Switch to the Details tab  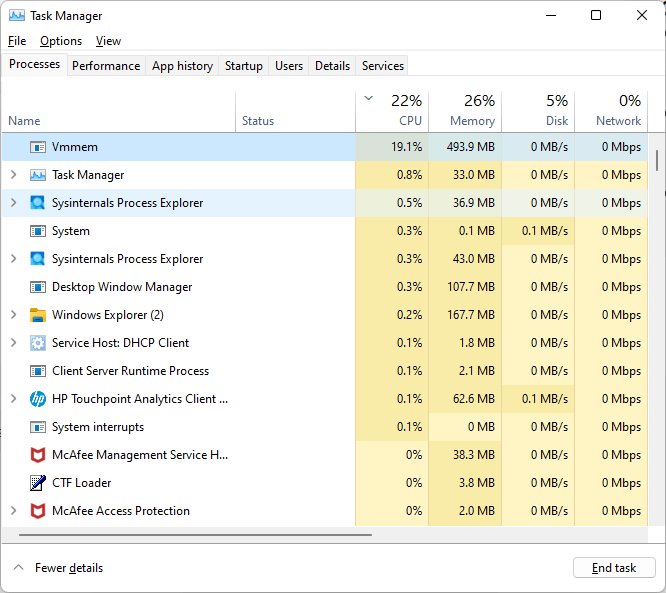(x=332, y=66)
